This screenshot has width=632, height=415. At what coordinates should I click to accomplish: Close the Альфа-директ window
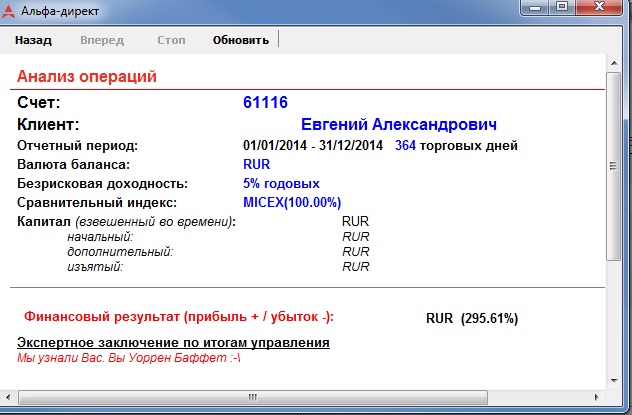(599, 7)
